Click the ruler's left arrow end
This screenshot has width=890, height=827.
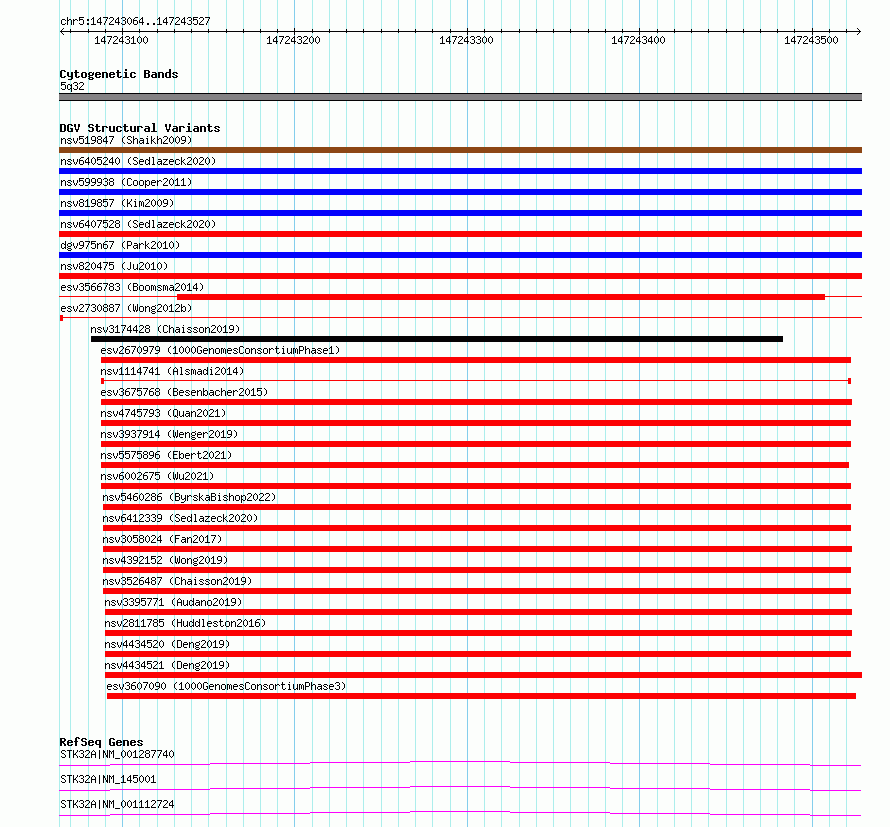pyautogui.click(x=62, y=31)
